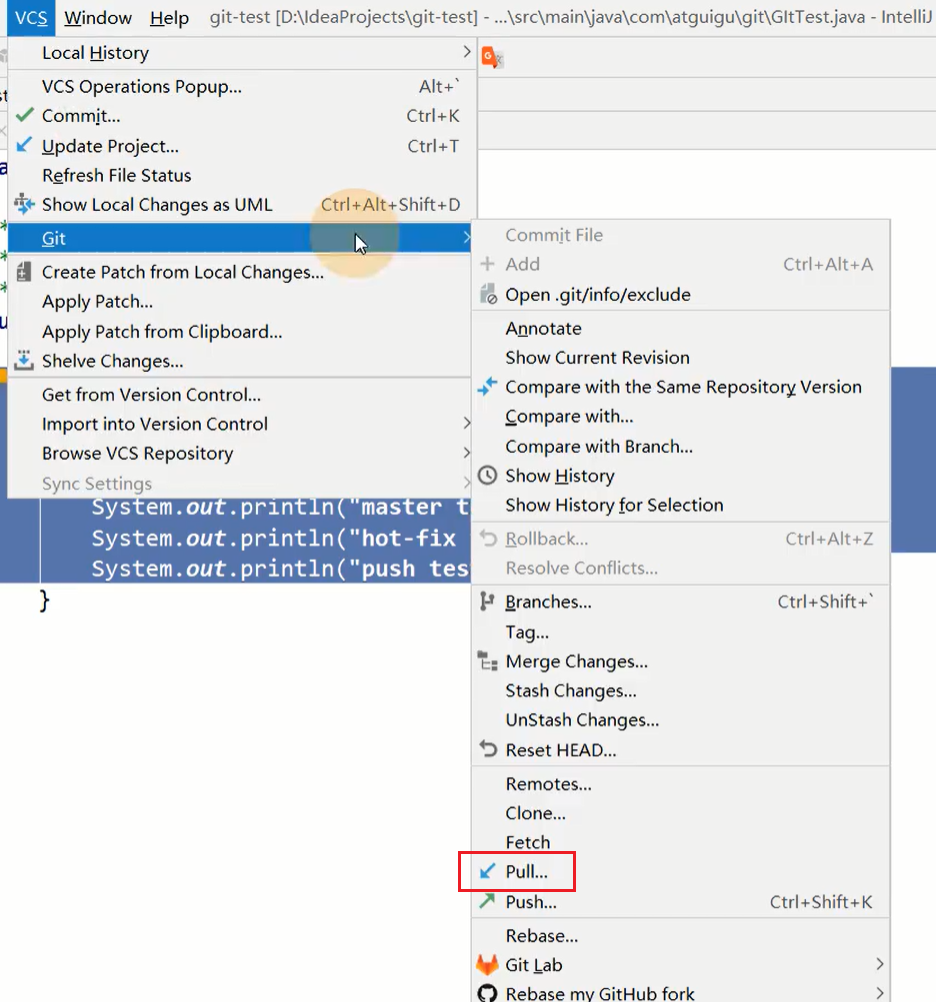Select Rebase... entry
This screenshot has width=936, height=1002.
[680, 936]
